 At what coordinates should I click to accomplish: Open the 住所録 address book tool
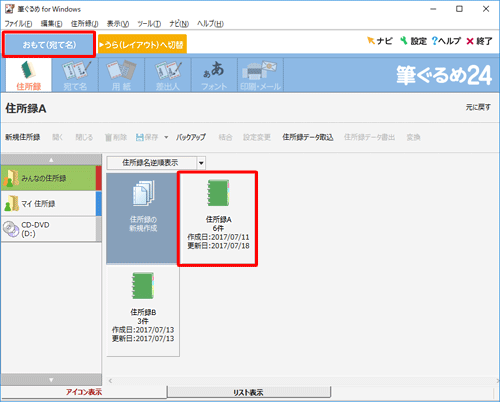pyautogui.click(x=29, y=75)
